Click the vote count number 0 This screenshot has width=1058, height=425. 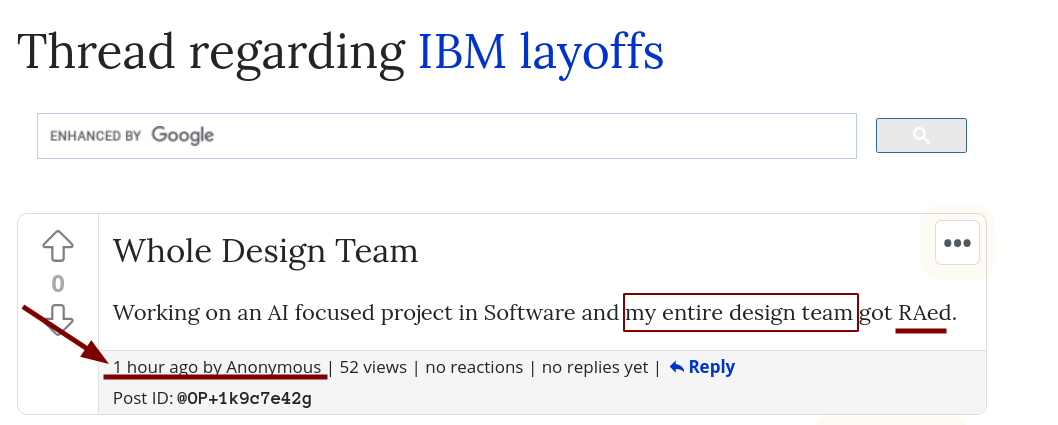point(58,283)
